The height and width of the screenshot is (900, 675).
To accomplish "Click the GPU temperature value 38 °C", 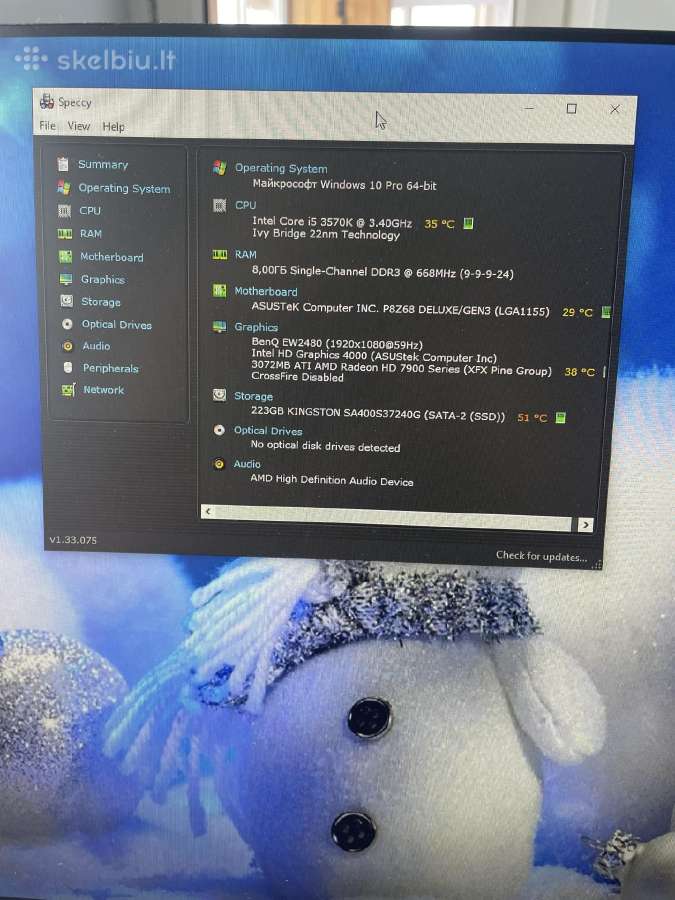I will 580,372.
